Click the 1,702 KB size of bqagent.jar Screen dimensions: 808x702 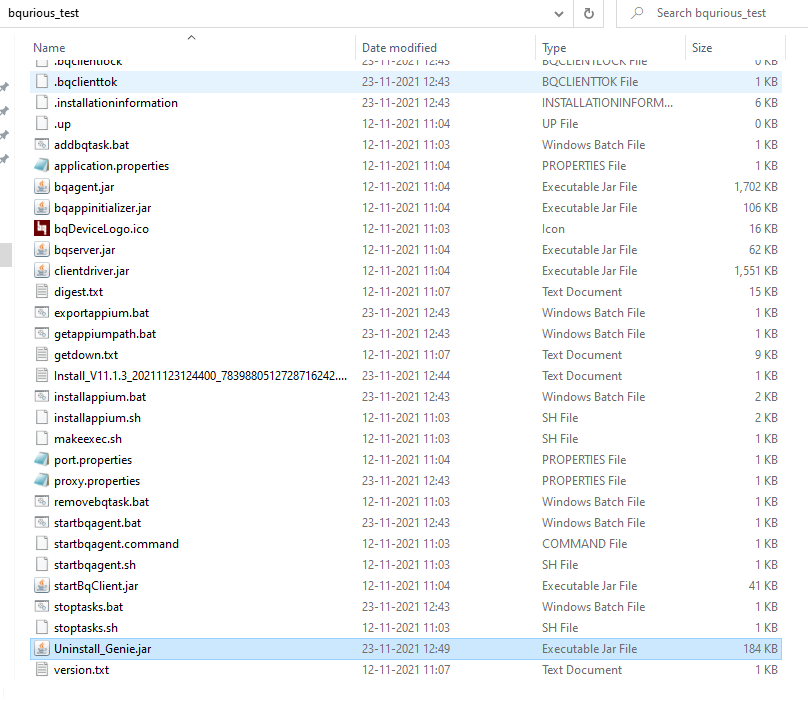755,187
